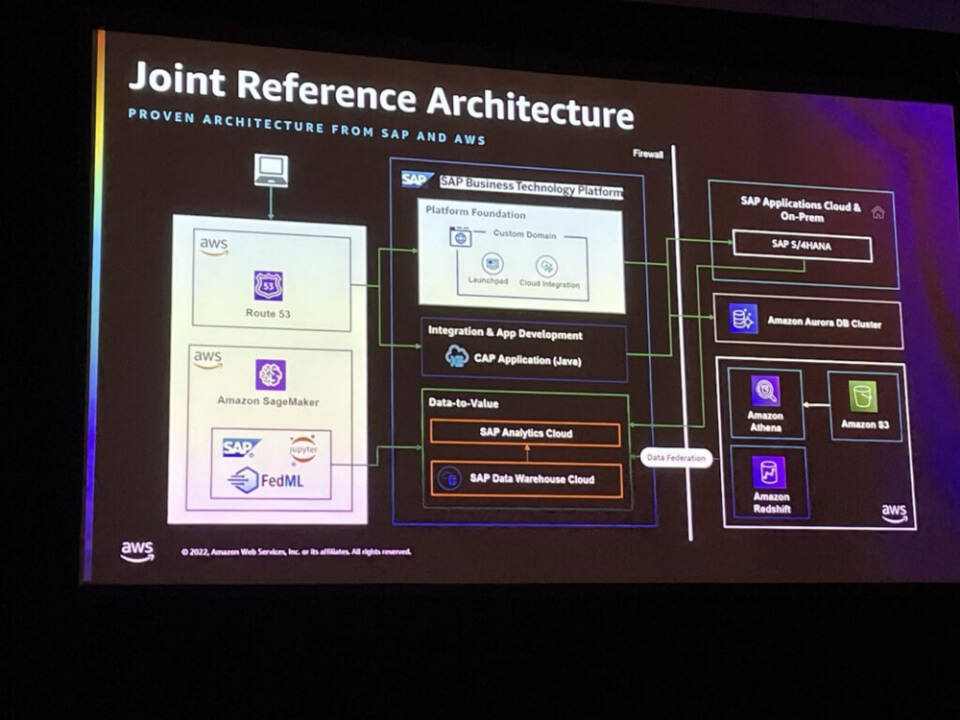The image size is (960, 720).
Task: Select the "Data Federation" pill label
Action: click(x=677, y=457)
